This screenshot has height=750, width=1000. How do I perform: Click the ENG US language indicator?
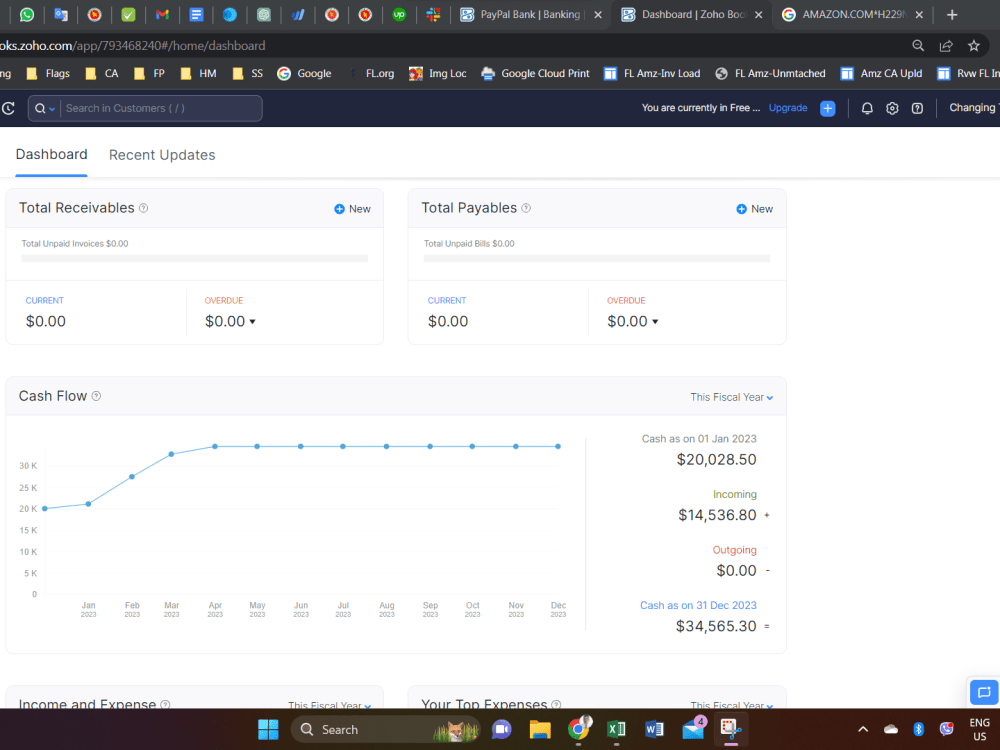[980, 729]
